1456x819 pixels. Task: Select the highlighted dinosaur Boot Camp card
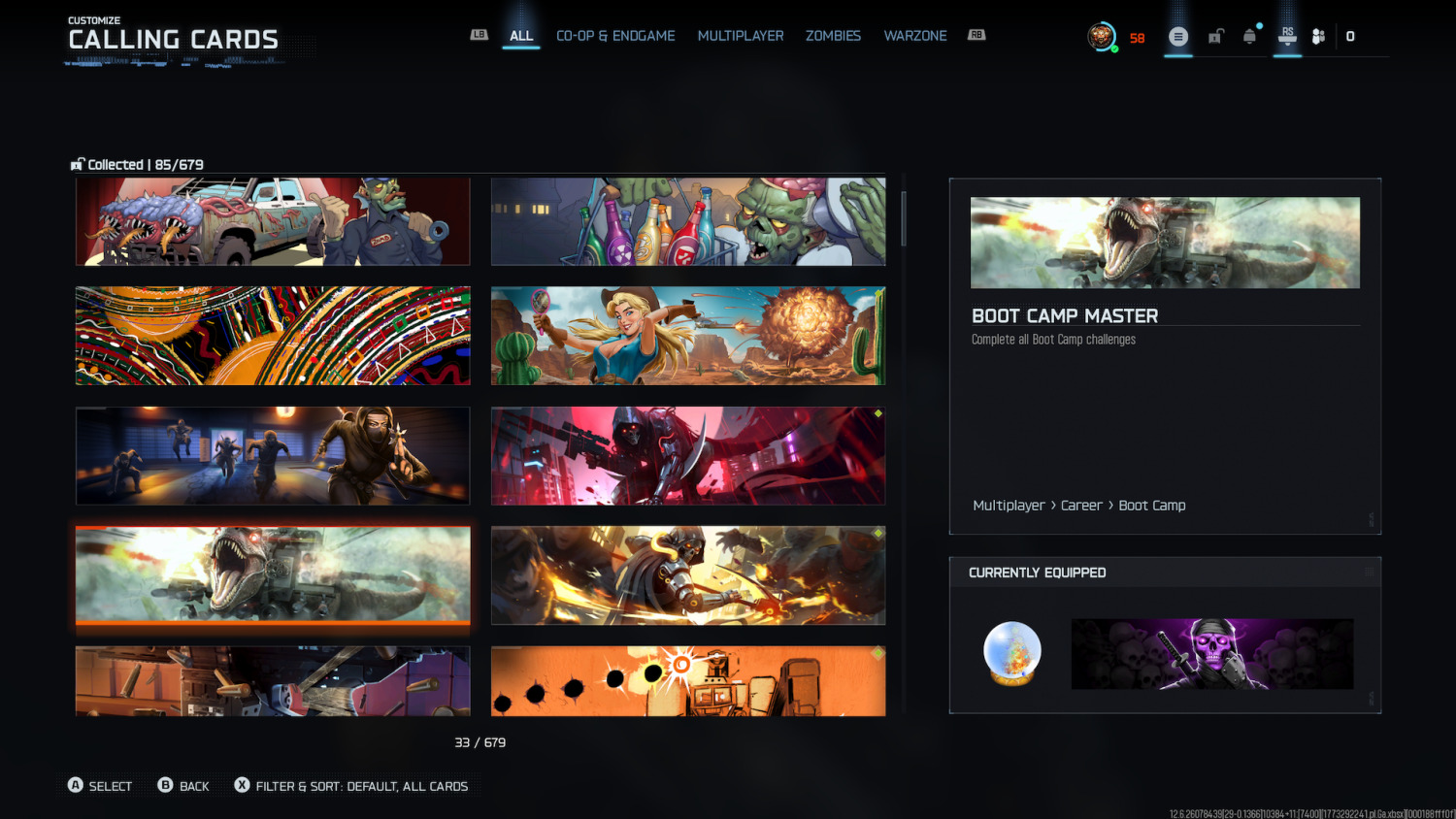[273, 575]
